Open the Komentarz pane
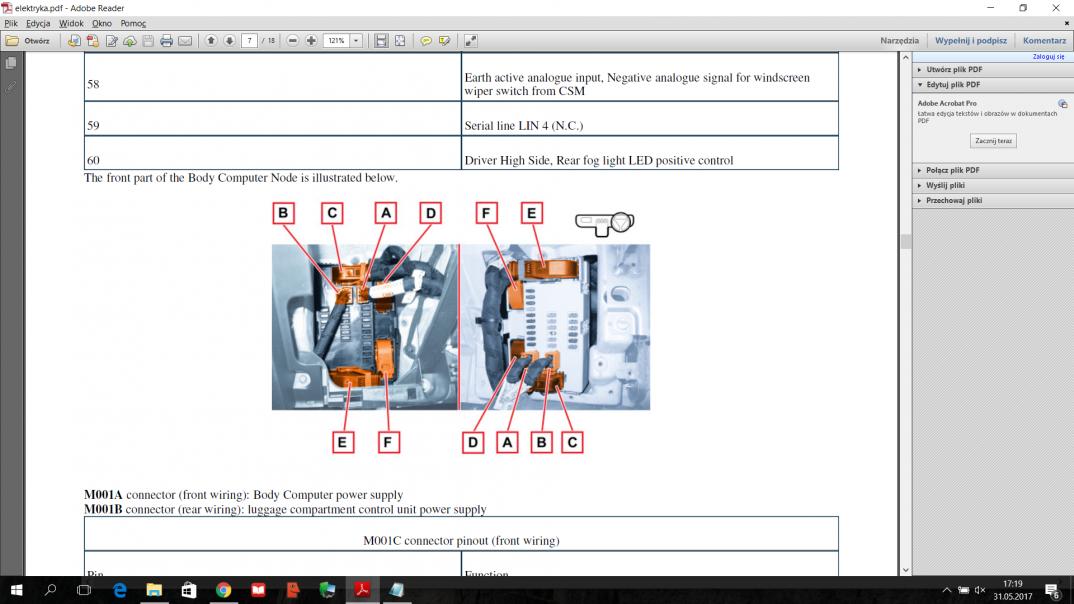 [x=1044, y=41]
